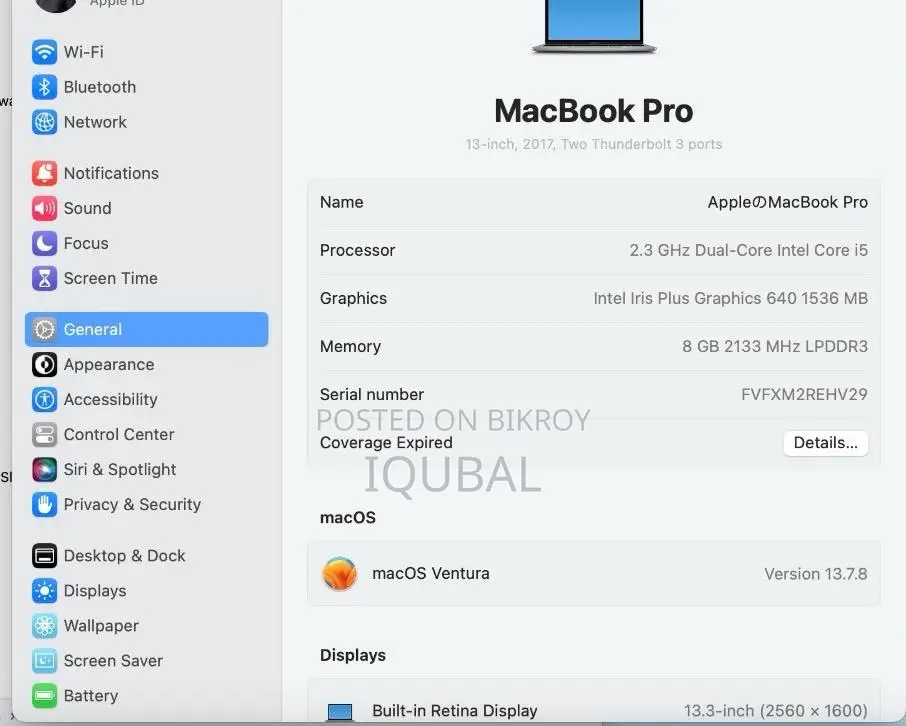
Task: Click the Screen Saver icon
Action: click(44, 661)
